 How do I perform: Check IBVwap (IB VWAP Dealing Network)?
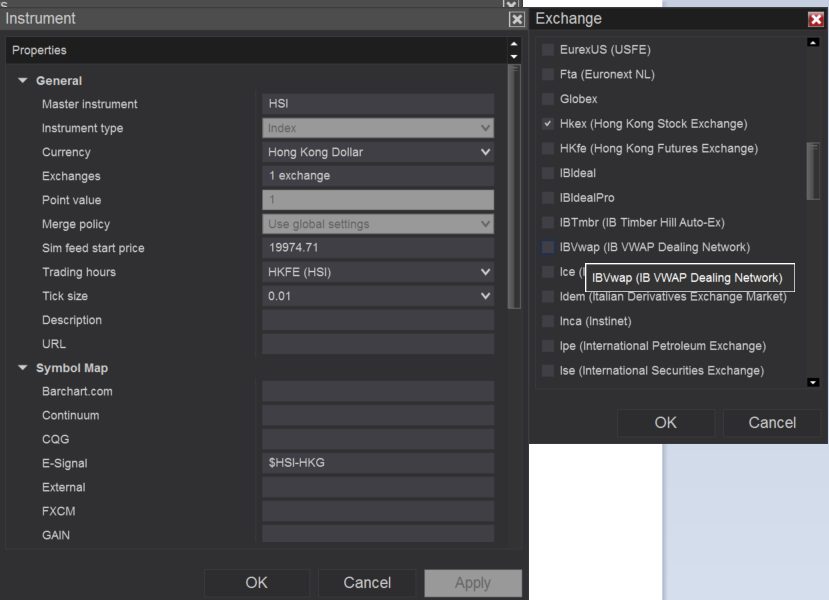click(x=548, y=247)
